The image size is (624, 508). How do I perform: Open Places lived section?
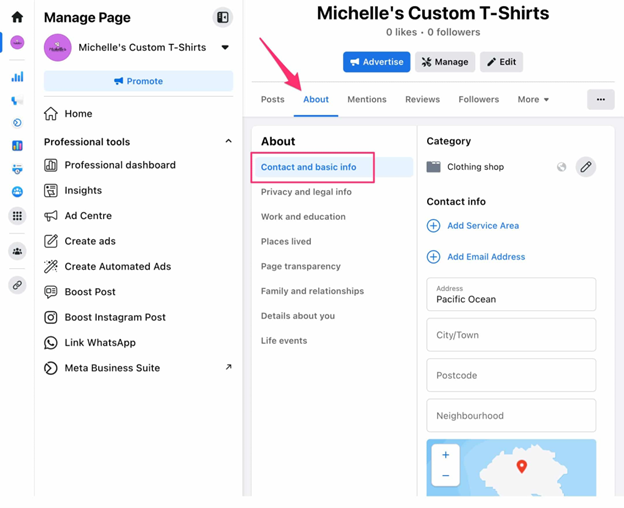tap(286, 241)
